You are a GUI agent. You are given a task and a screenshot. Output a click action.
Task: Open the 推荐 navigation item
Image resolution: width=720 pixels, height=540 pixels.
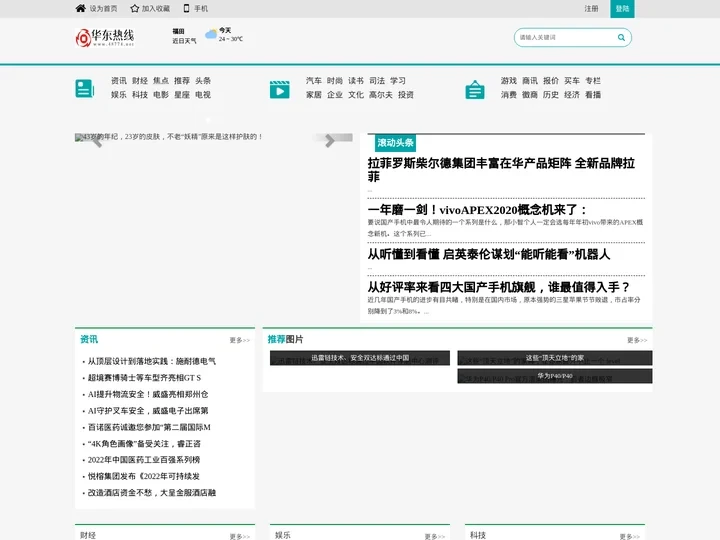[182, 81]
